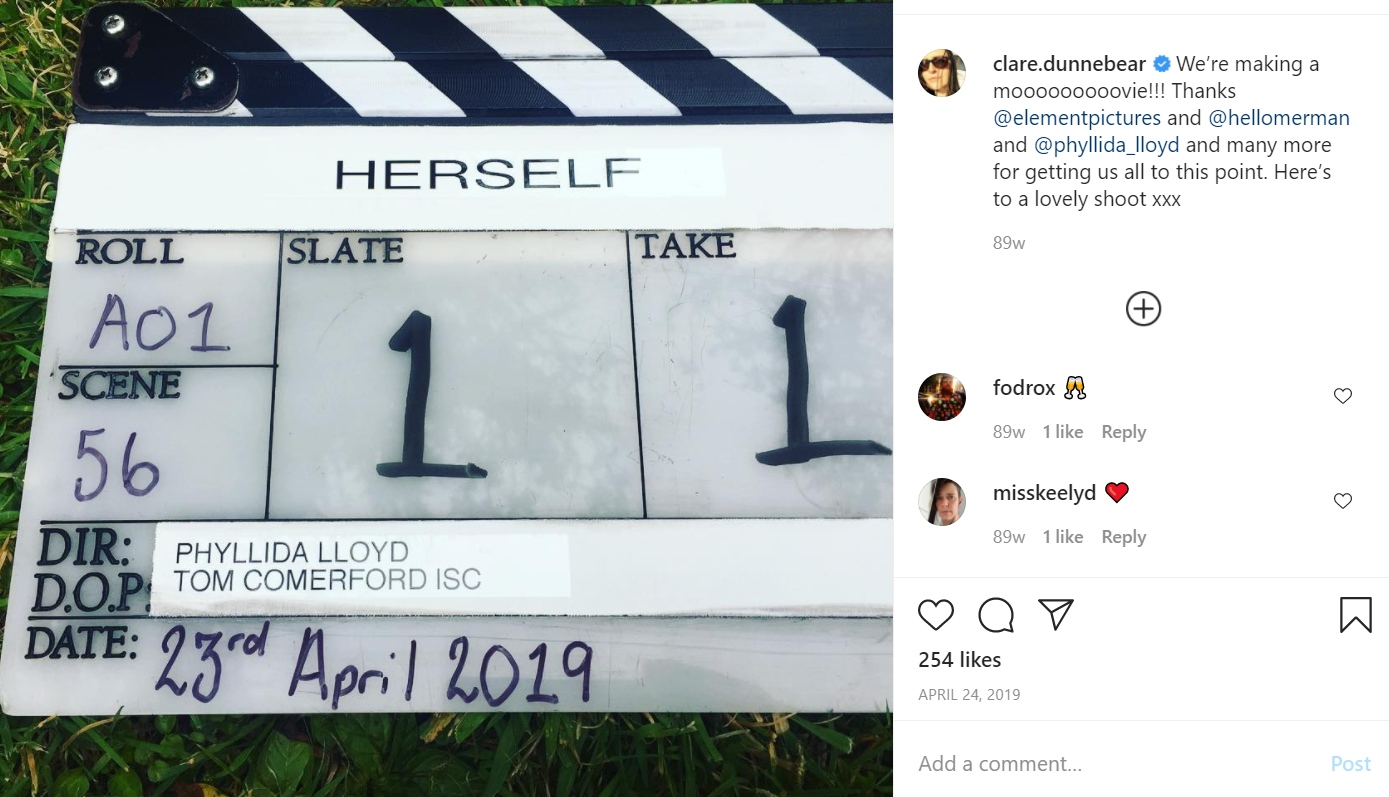Image resolution: width=1389 pixels, height=797 pixels.
Task: Visit the @elementpictures mention
Action: [x=1077, y=118]
